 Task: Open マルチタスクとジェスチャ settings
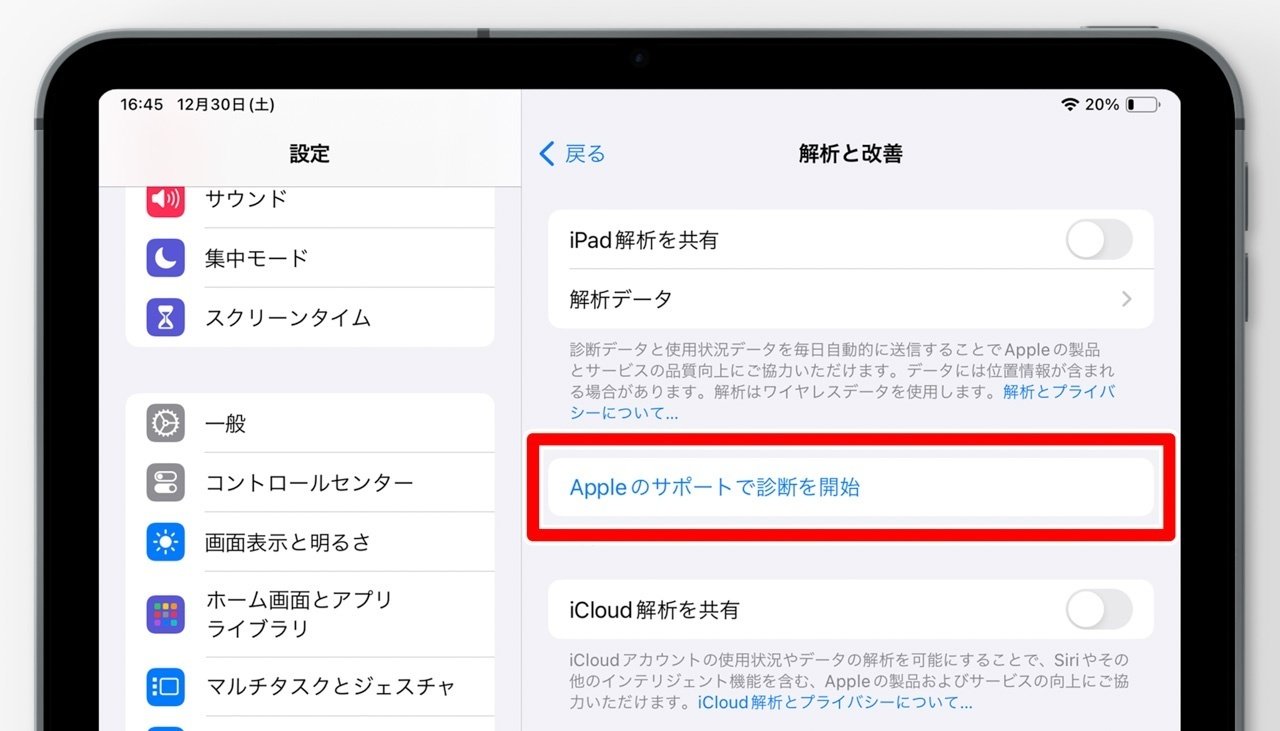[x=310, y=687]
